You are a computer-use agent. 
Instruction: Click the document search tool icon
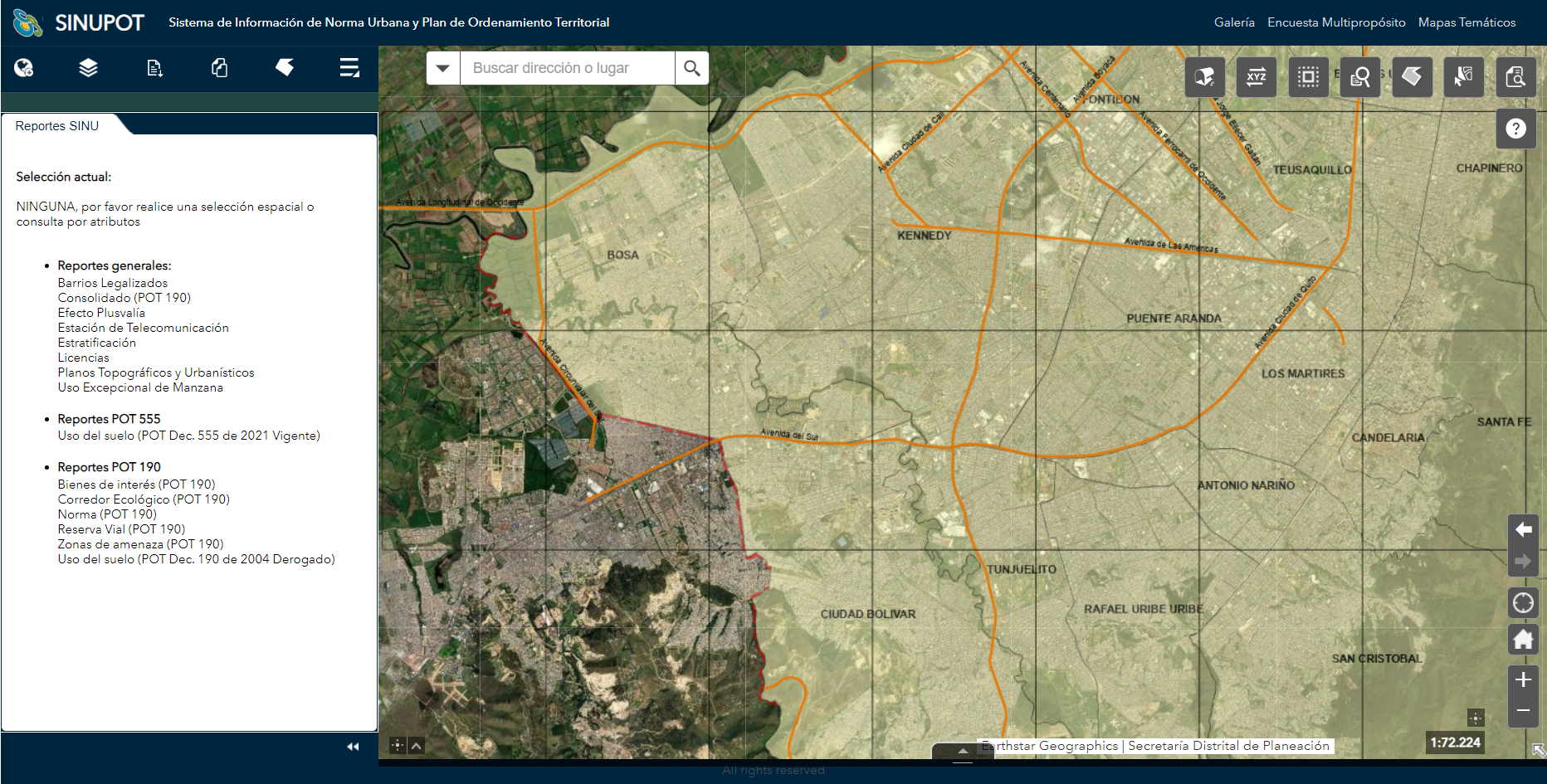tap(1515, 77)
